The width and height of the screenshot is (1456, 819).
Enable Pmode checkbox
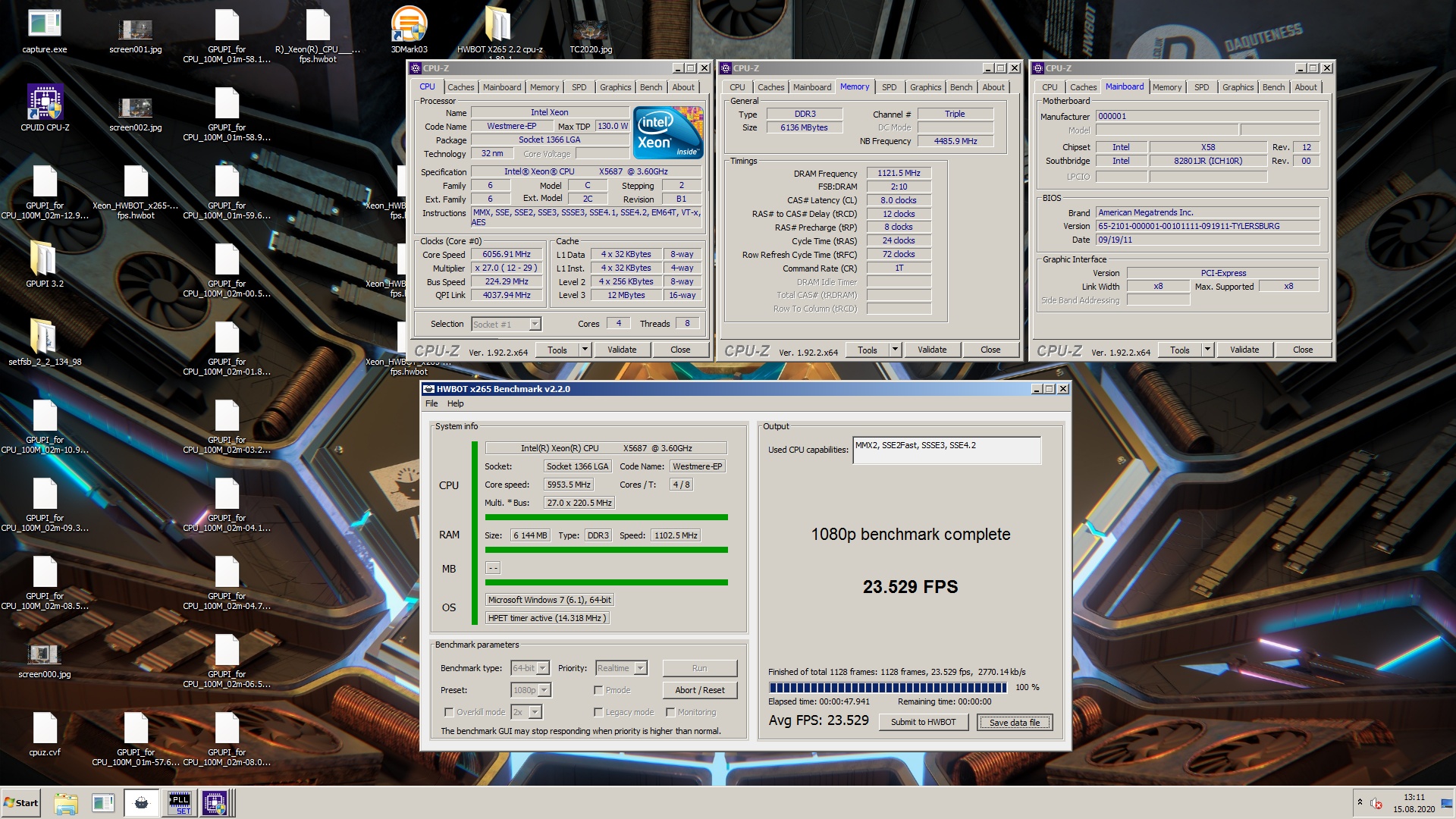pos(598,690)
